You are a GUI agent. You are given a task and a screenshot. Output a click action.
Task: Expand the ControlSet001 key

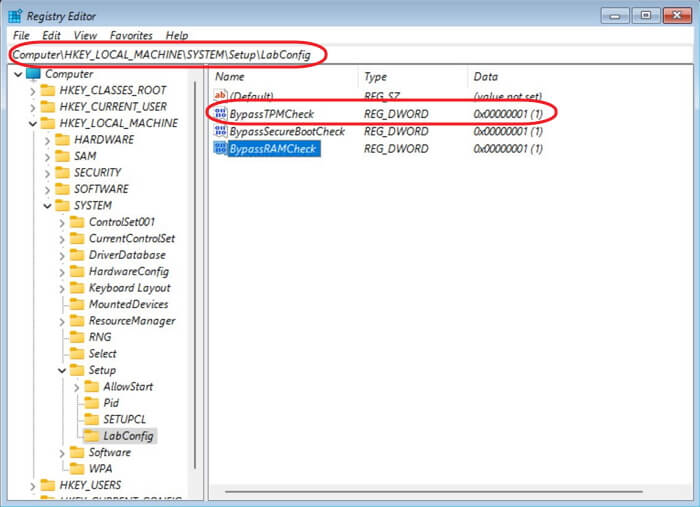pyautogui.click(x=62, y=222)
